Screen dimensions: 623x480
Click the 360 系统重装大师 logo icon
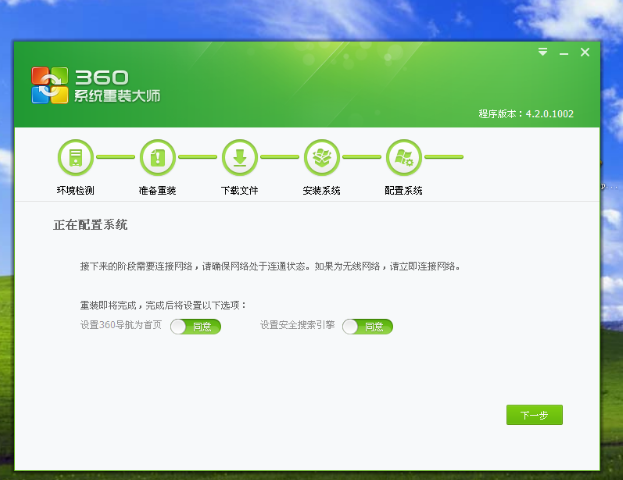tap(50, 85)
